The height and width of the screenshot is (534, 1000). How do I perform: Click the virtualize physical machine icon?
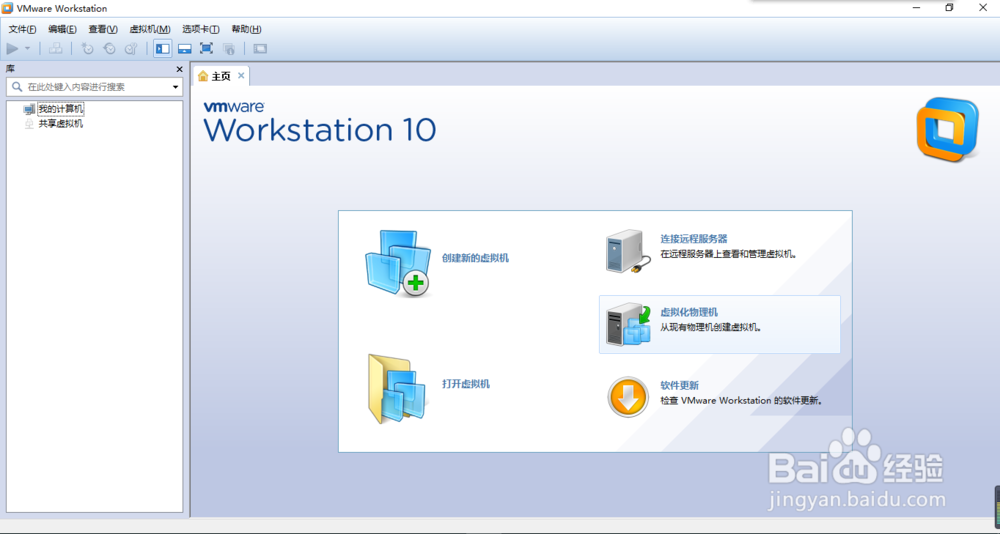pos(628,325)
